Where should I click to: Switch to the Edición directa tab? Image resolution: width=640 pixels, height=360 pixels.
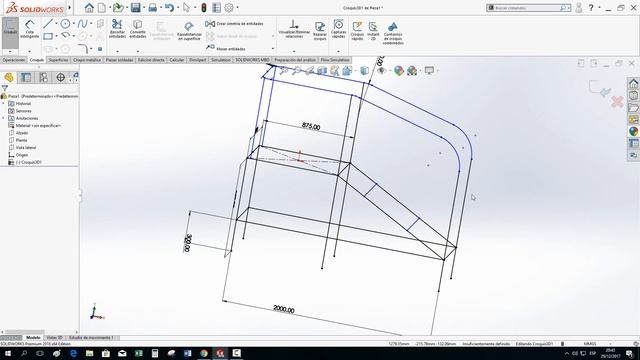151,60
